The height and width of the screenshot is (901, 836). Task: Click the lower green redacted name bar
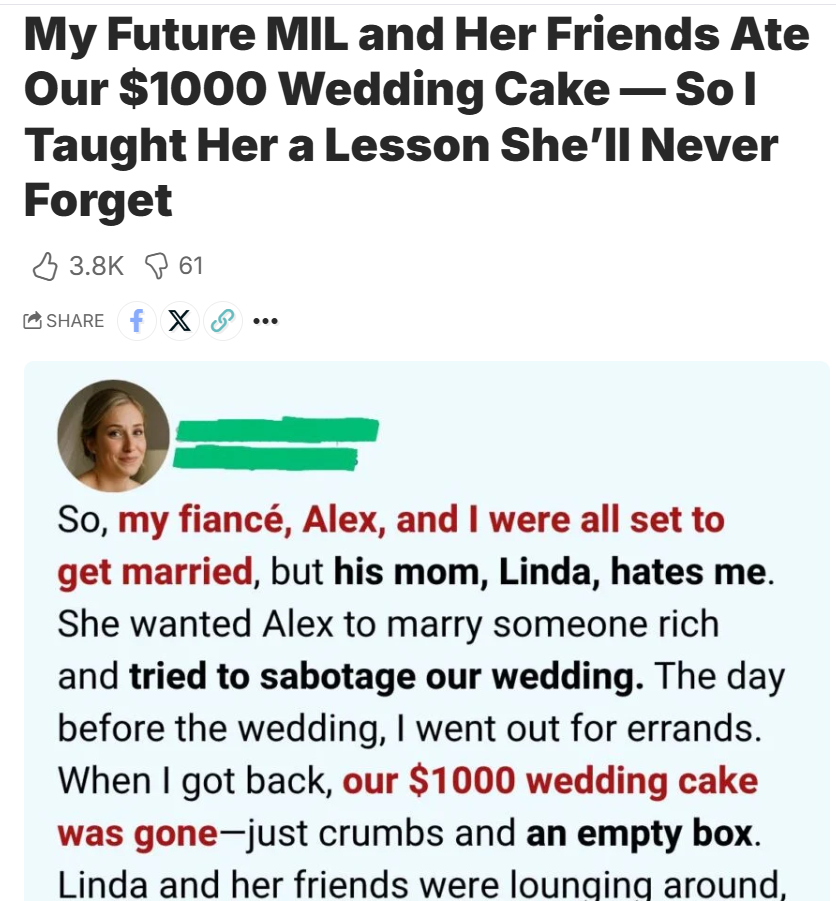coord(266,457)
